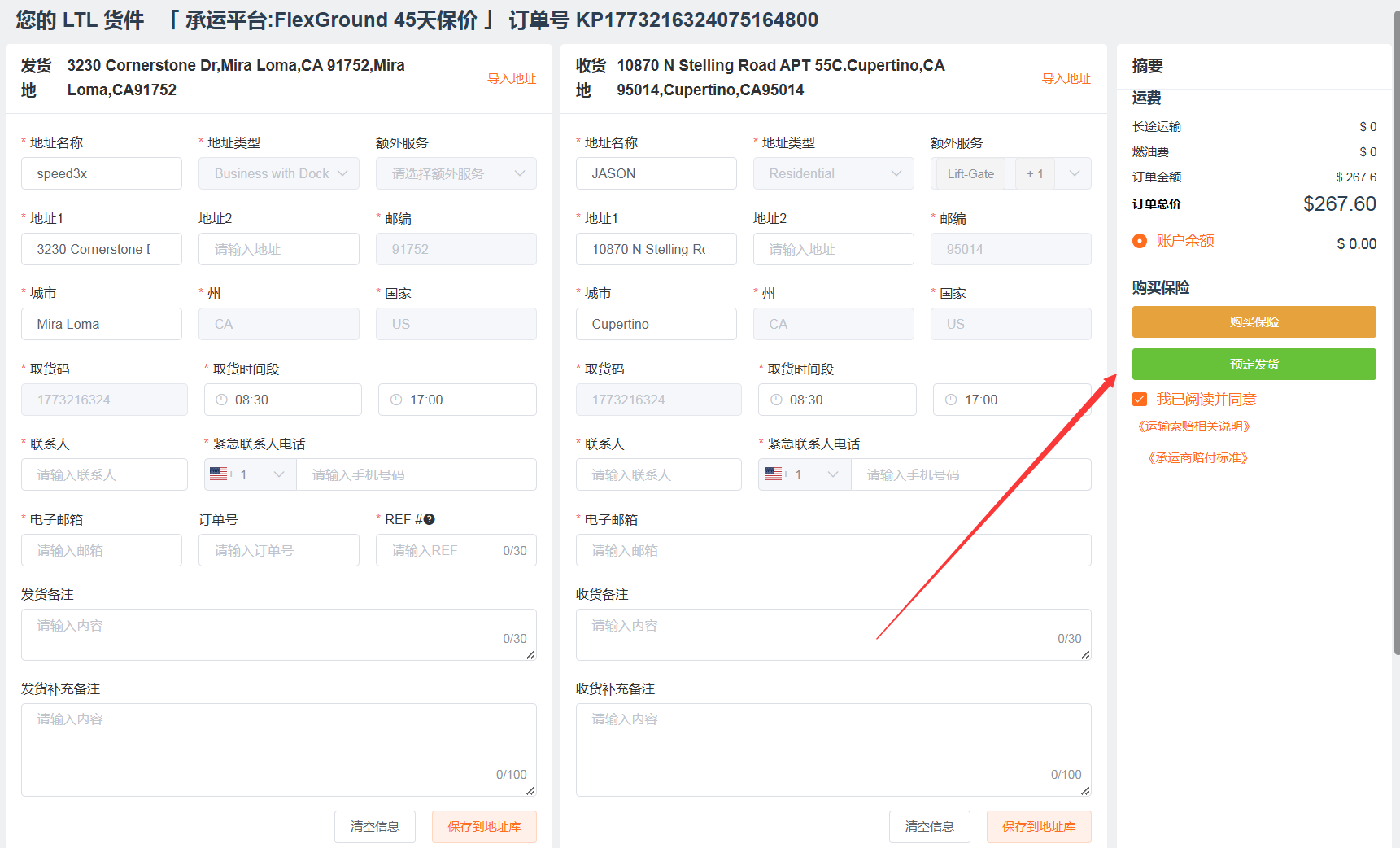Click the clock icon in receiver 17:00 time field
This screenshot has height=848, width=1400.
pos(951,400)
